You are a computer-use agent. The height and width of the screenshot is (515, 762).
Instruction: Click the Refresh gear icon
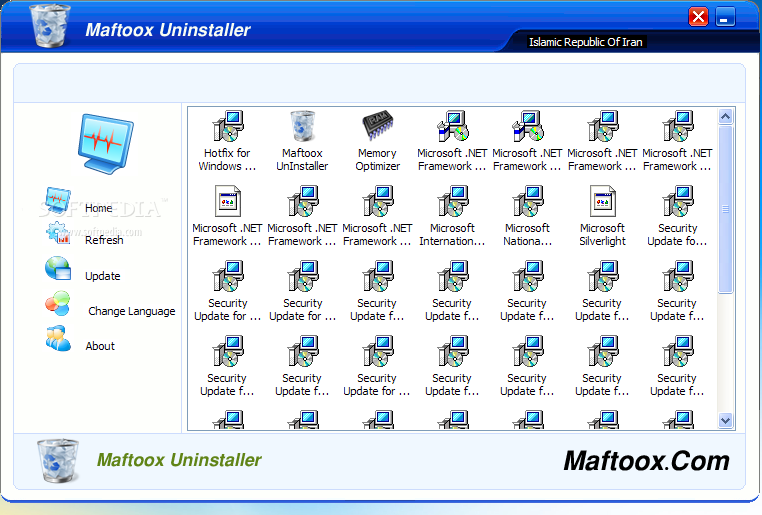[x=58, y=233]
